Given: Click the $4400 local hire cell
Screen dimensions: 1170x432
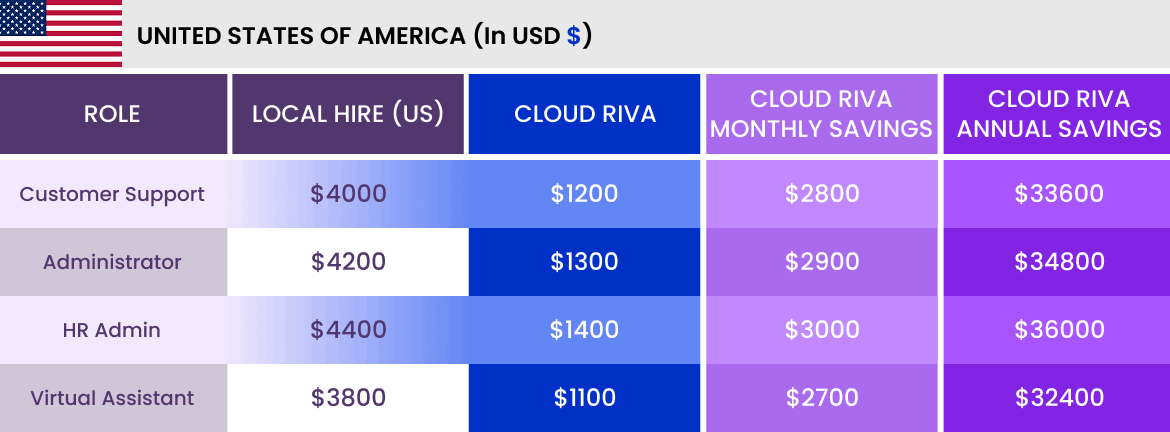Looking at the screenshot, I should point(348,330).
